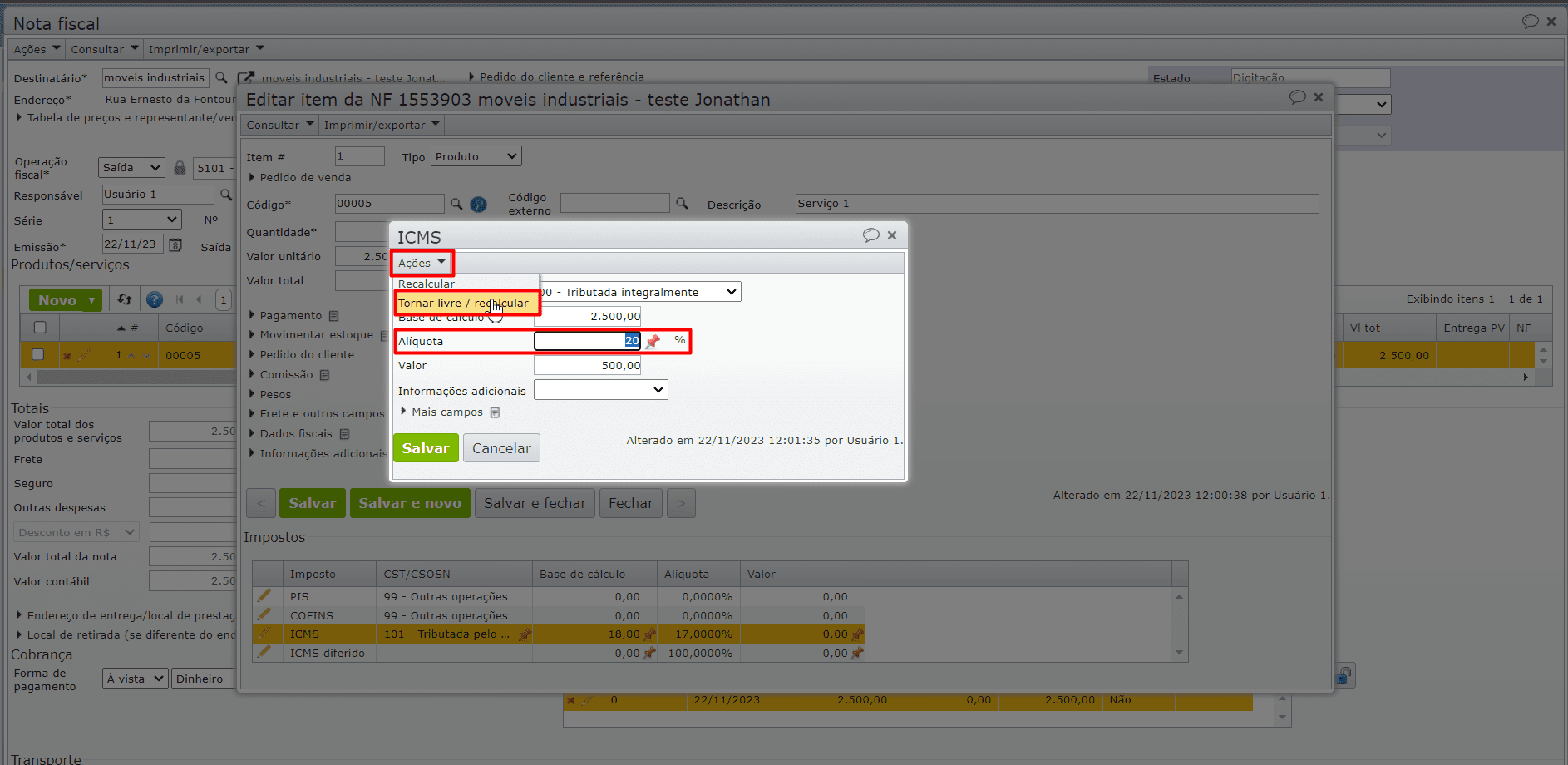This screenshot has width=1568, height=765.
Task: Click the ICMS Valor field showing 500,00
Action: 588,365
